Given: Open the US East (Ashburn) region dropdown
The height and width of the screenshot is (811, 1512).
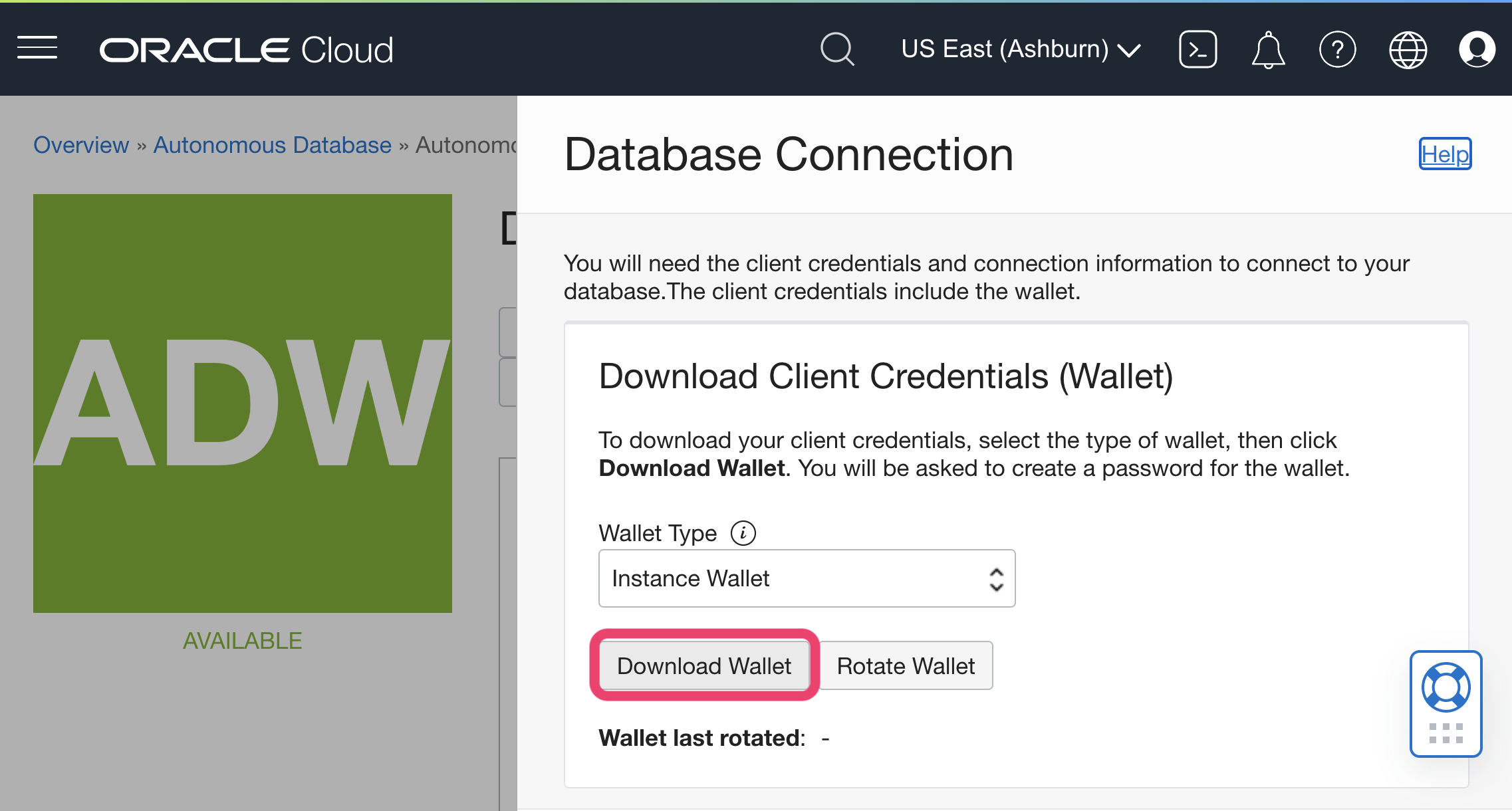Looking at the screenshot, I should coord(1021,49).
